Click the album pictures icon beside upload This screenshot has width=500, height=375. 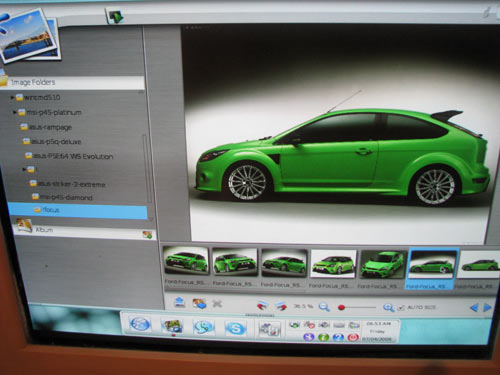(x=199, y=303)
